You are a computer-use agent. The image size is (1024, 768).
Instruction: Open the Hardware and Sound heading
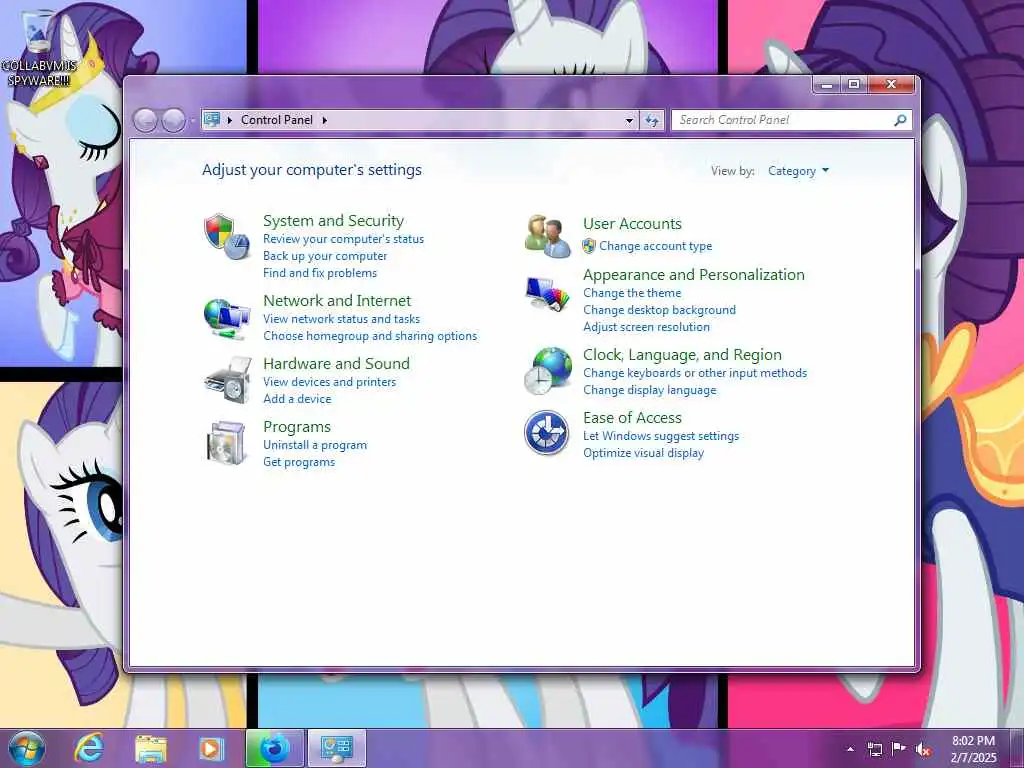pos(336,363)
